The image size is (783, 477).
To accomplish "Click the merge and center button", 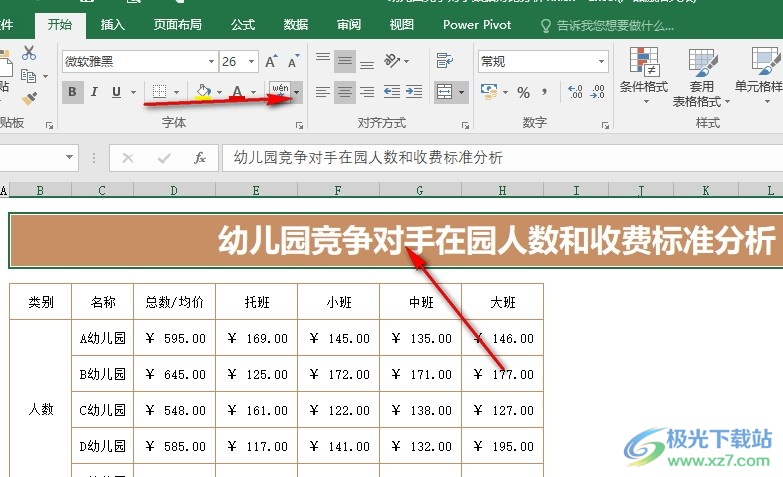I will [445, 93].
